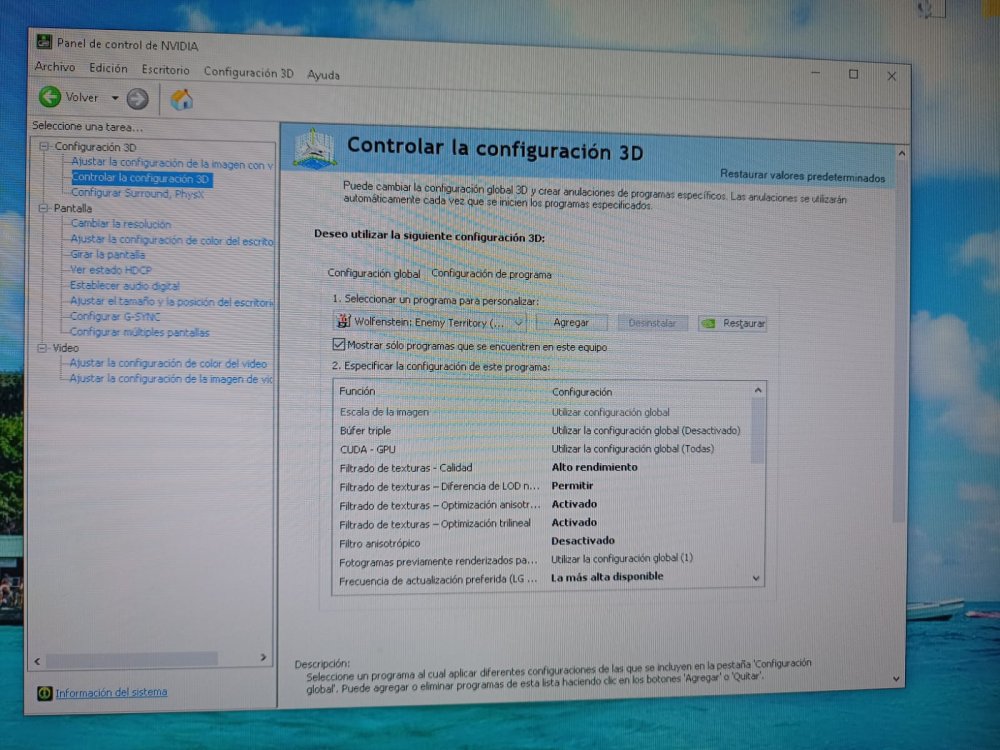
Task: Click the Home house icon in toolbar
Action: coord(181,99)
